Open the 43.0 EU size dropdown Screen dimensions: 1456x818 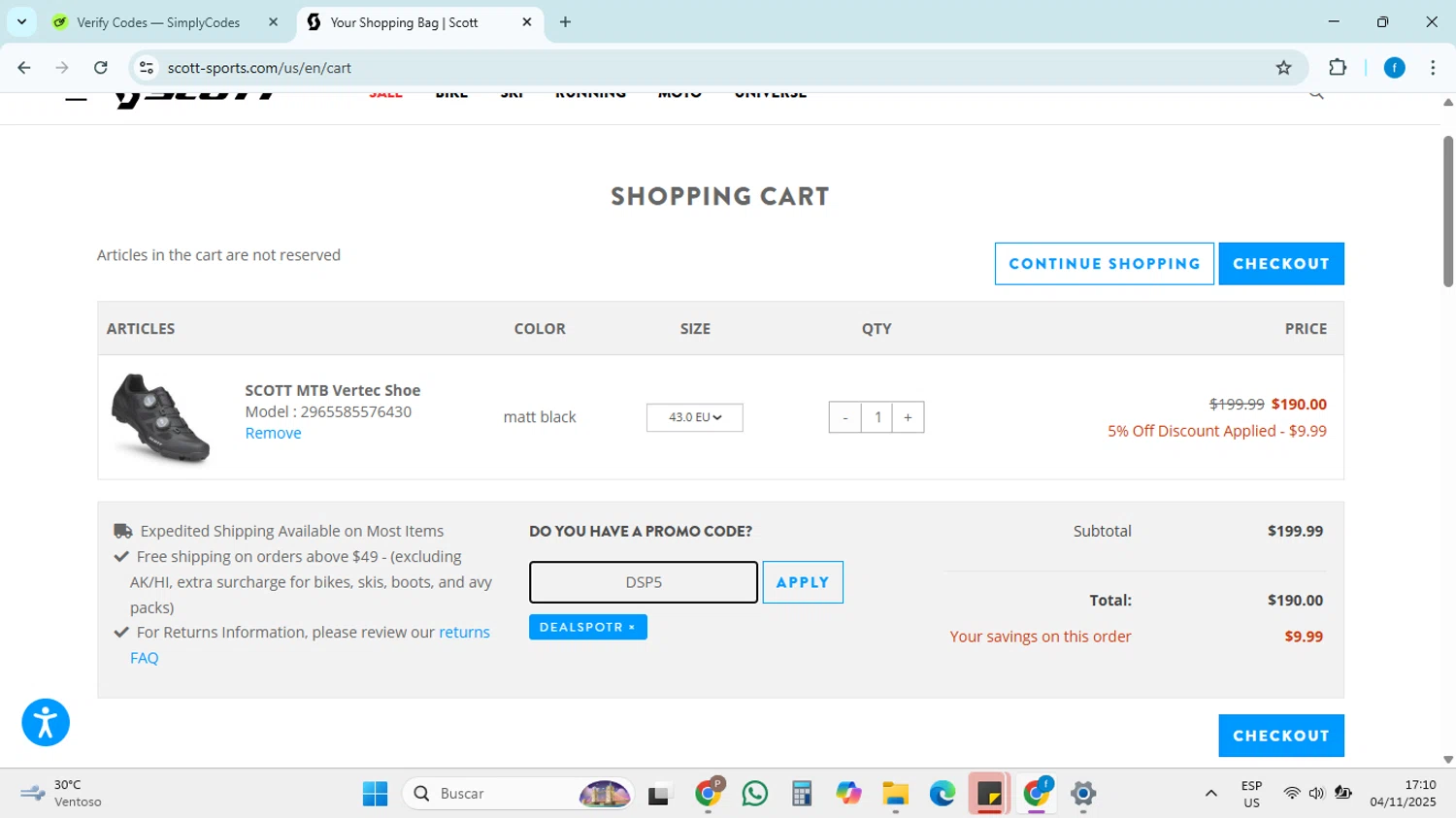pos(695,417)
